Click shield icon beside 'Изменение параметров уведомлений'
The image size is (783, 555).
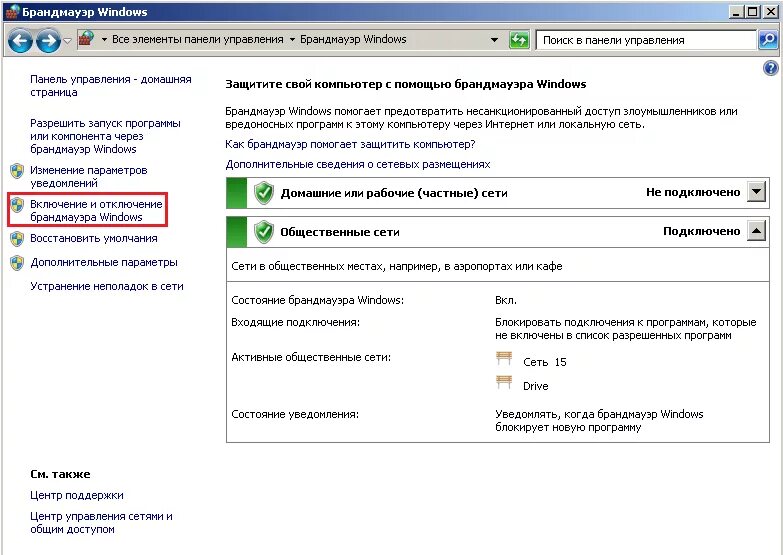(x=17, y=171)
